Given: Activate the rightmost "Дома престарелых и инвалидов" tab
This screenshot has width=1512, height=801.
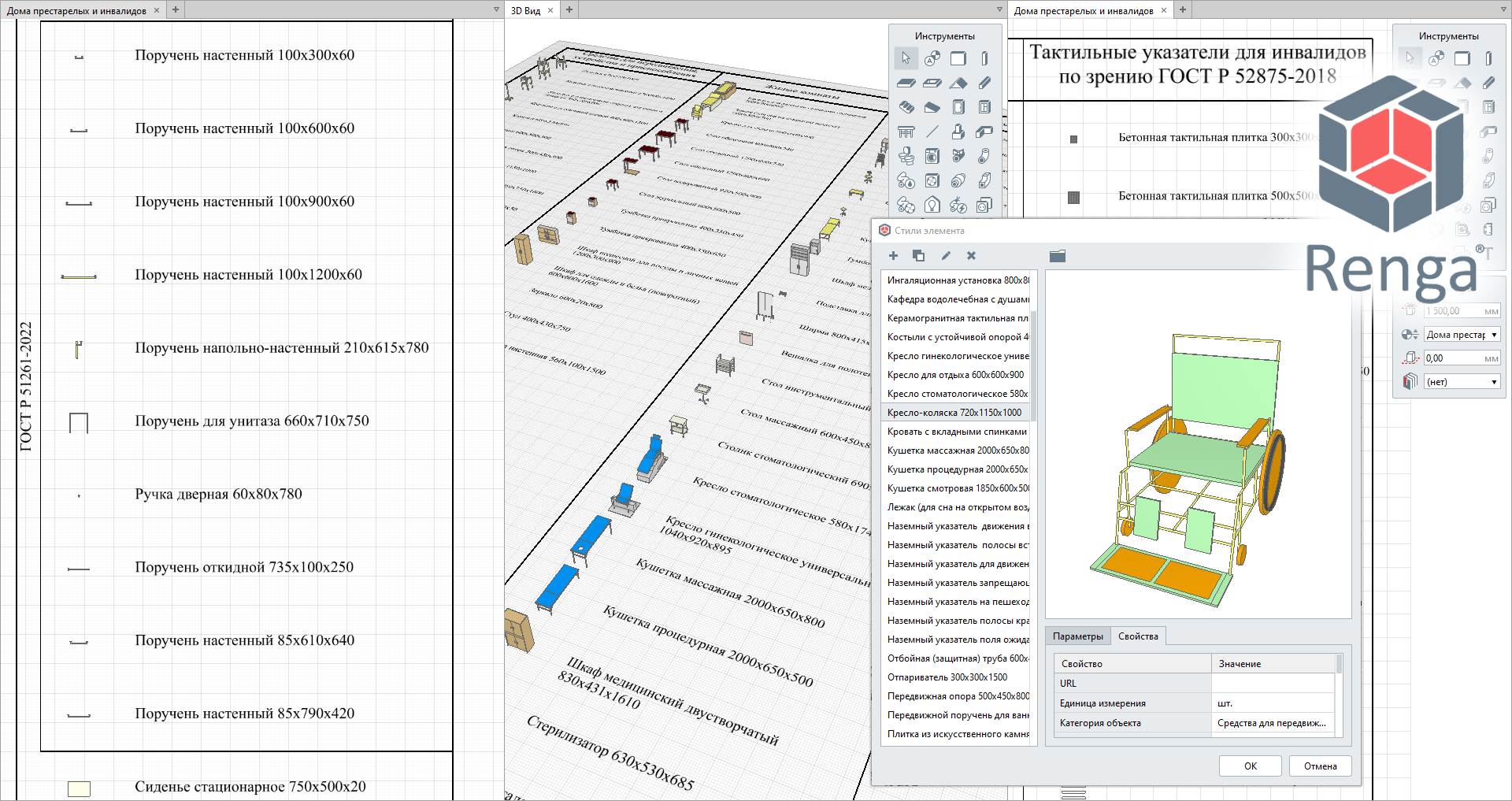Looking at the screenshot, I should point(1084,10).
